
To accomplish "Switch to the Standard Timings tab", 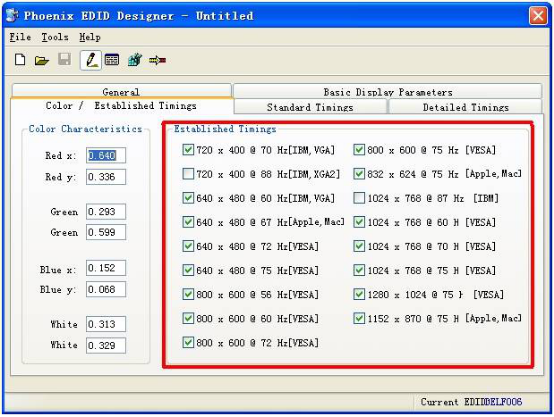I will (x=310, y=107).
